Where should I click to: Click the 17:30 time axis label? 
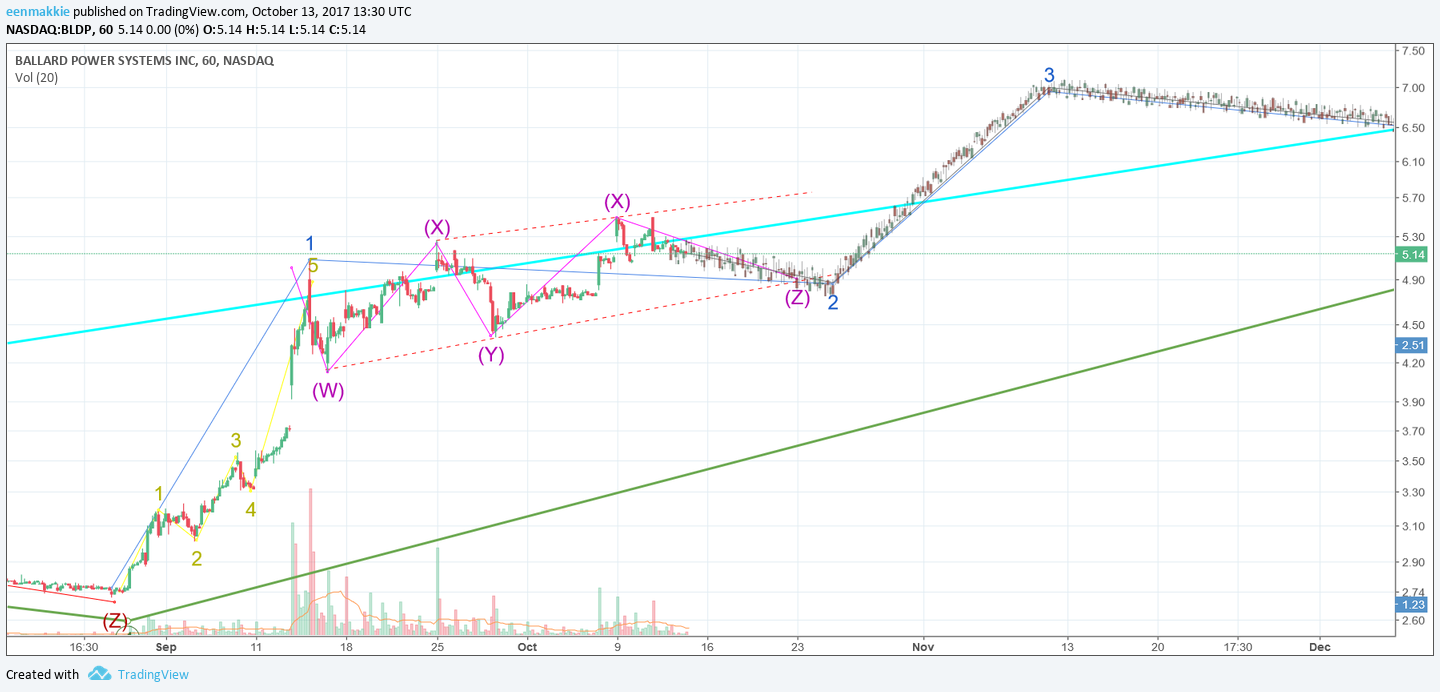[x=1238, y=647]
